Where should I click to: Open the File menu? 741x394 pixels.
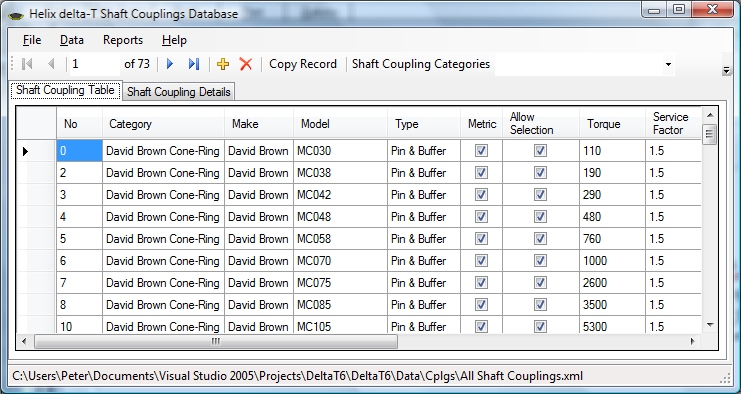(x=32, y=40)
